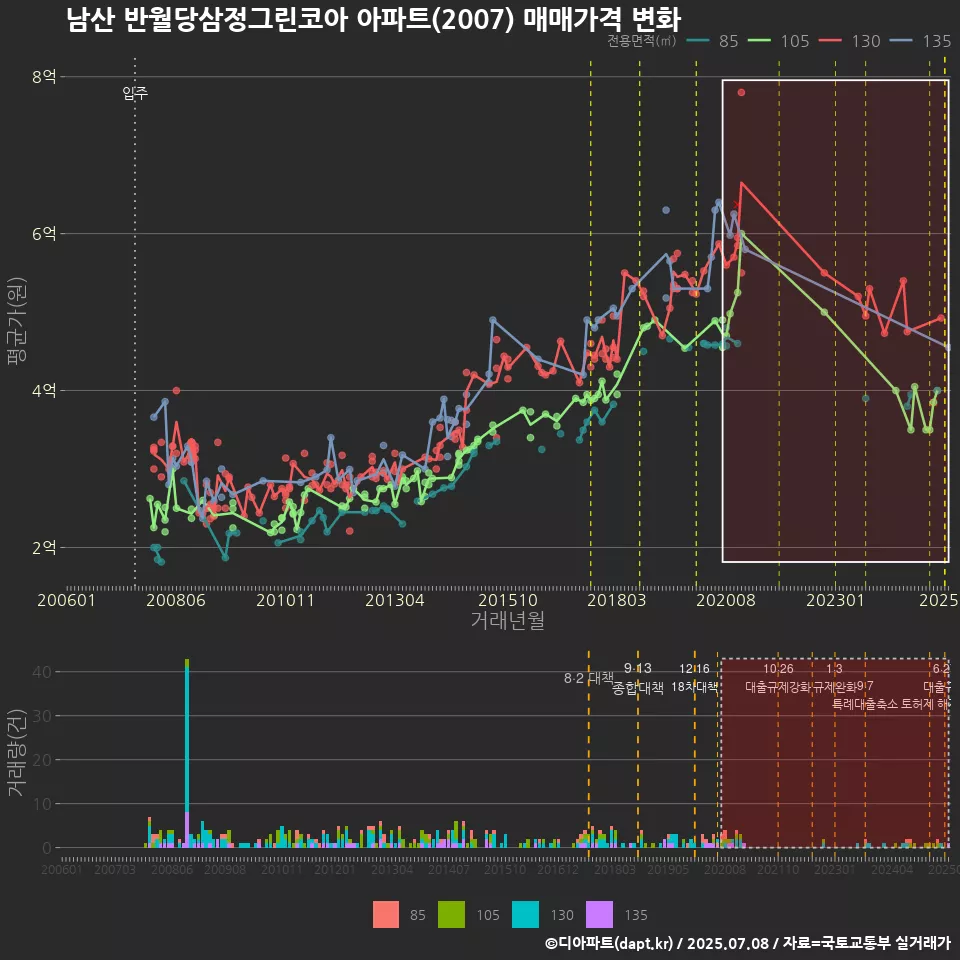Click the 200703 label on volume chart

coord(114,869)
